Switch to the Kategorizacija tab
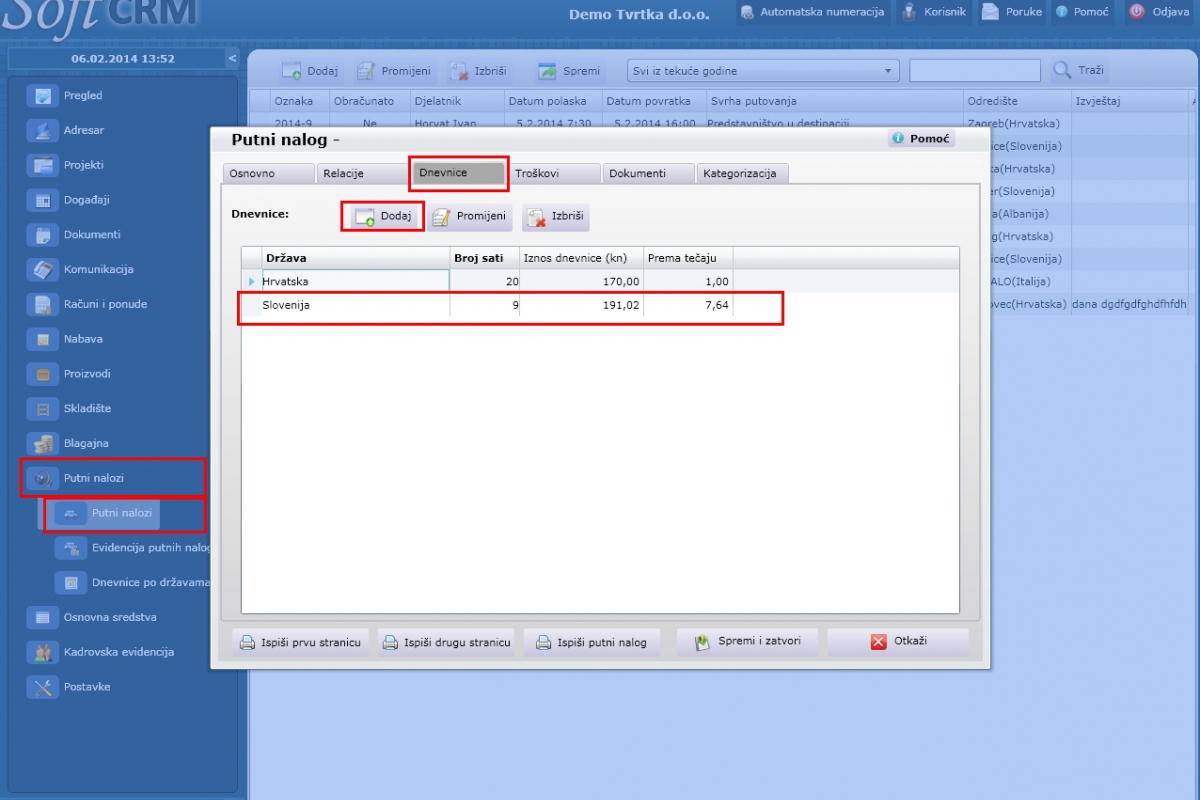The width and height of the screenshot is (1200, 800). [743, 174]
